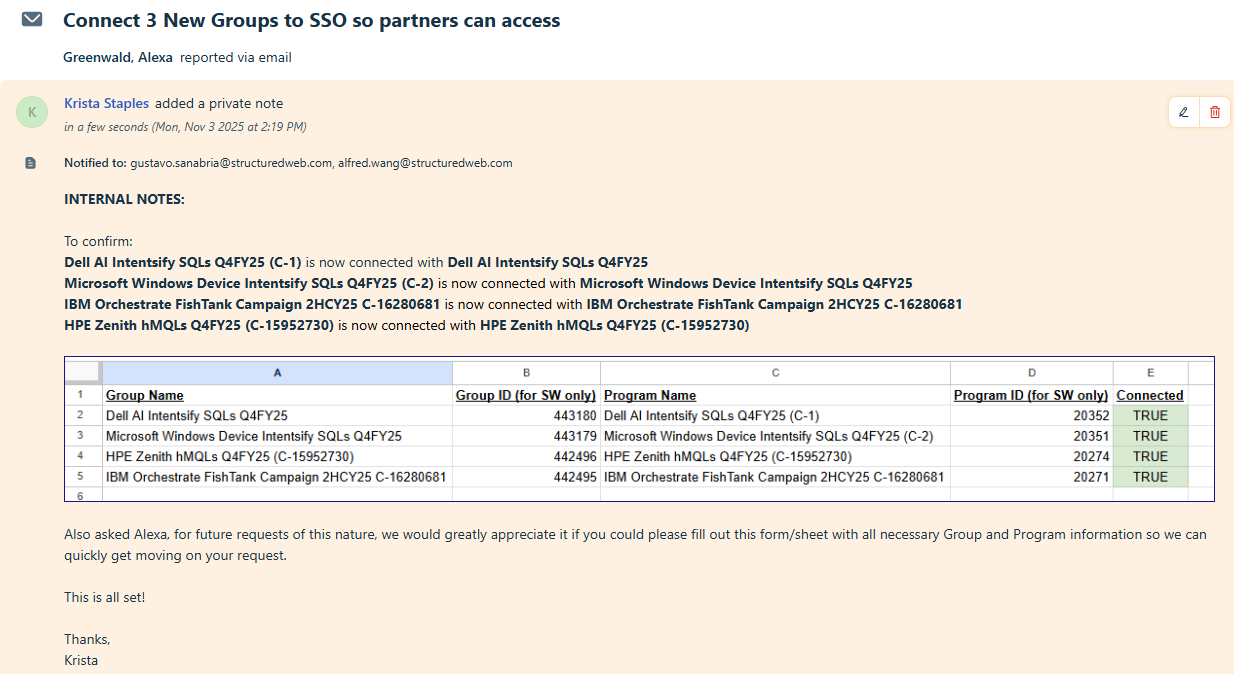Click the green TRUE cell in the Dell row
This screenshot has height=674, width=1234.
[1150, 415]
